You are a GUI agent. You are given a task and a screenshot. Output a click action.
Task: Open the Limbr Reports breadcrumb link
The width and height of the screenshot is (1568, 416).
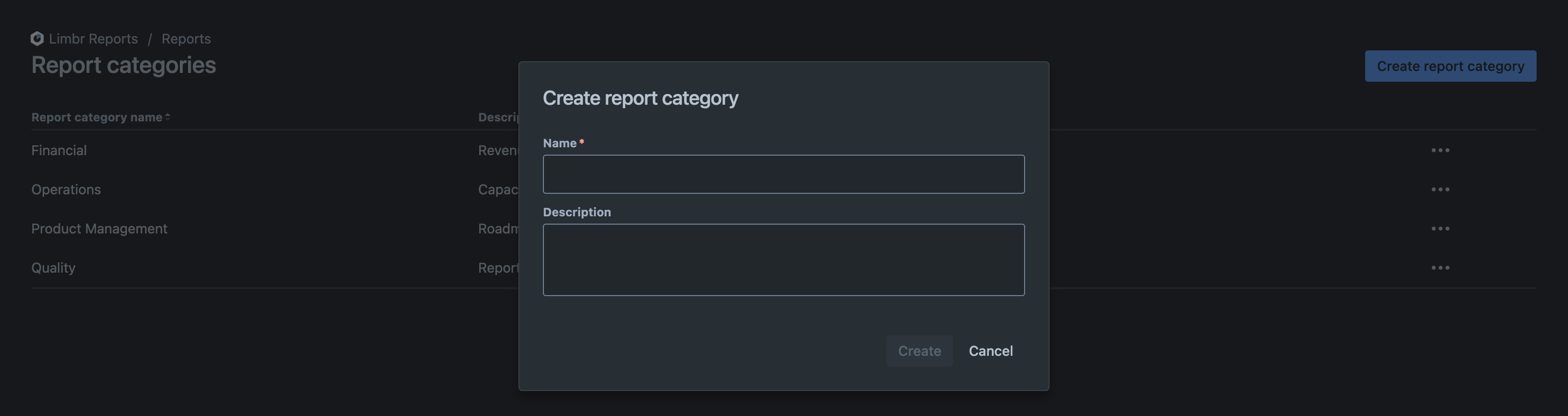tap(94, 38)
